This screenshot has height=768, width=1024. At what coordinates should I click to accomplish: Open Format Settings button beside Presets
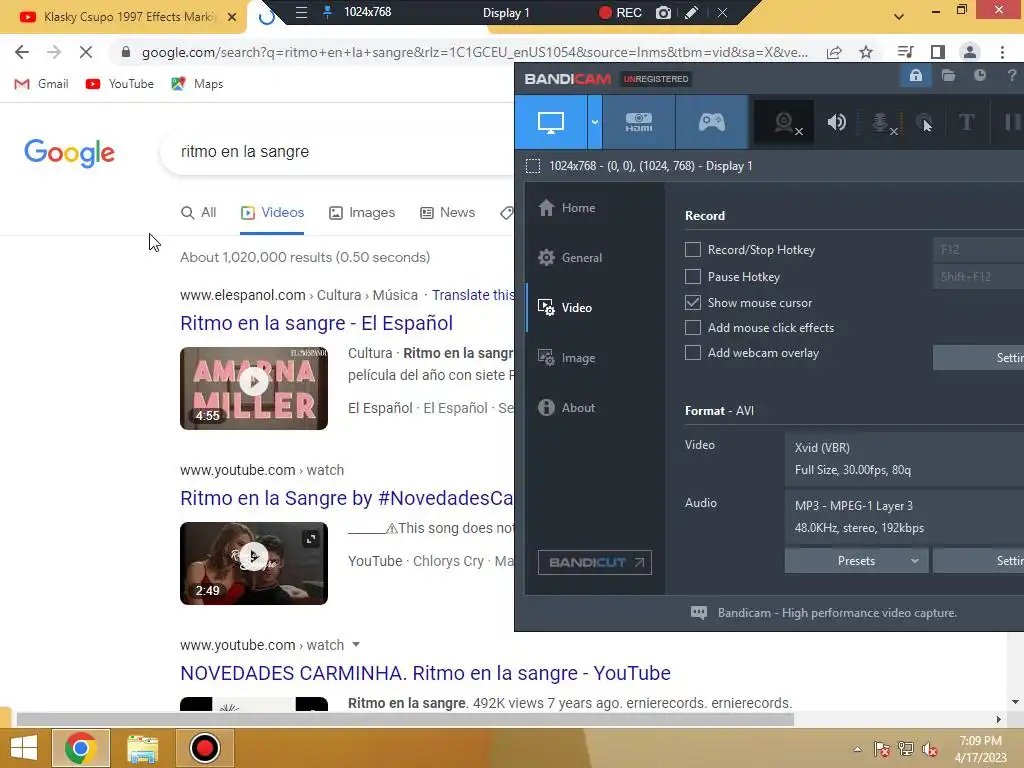978,561
